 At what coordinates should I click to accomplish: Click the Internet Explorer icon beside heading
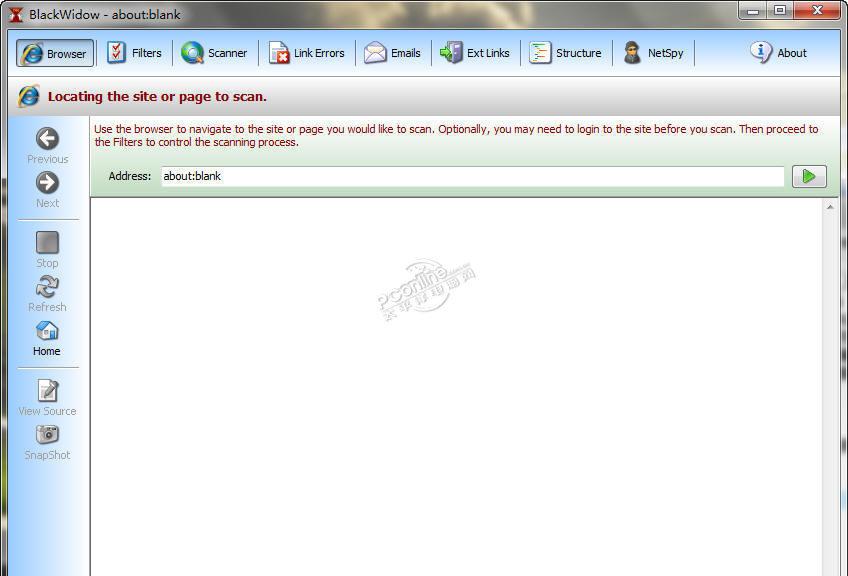29,96
